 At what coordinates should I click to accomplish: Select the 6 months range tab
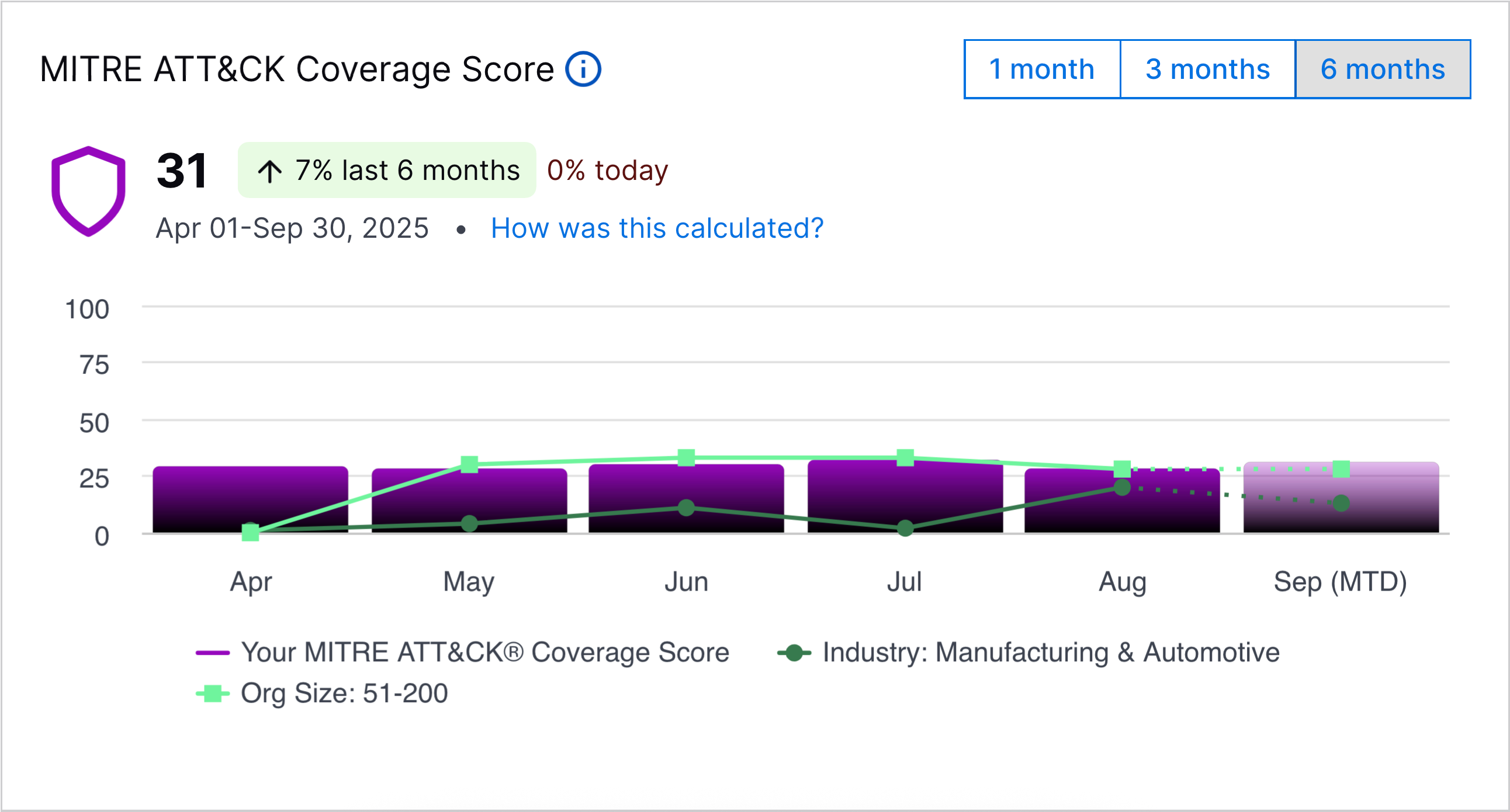click(x=1383, y=69)
